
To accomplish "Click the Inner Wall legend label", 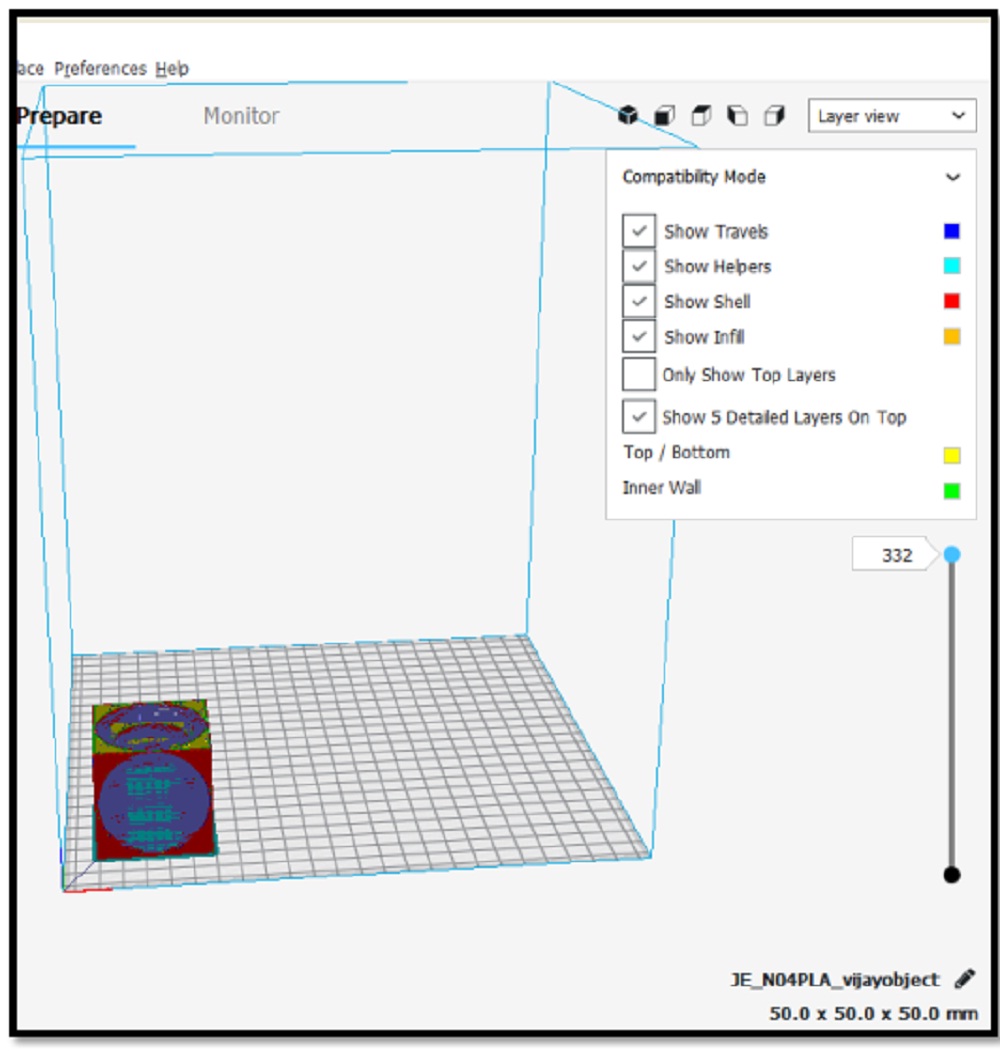I will pos(661,488).
